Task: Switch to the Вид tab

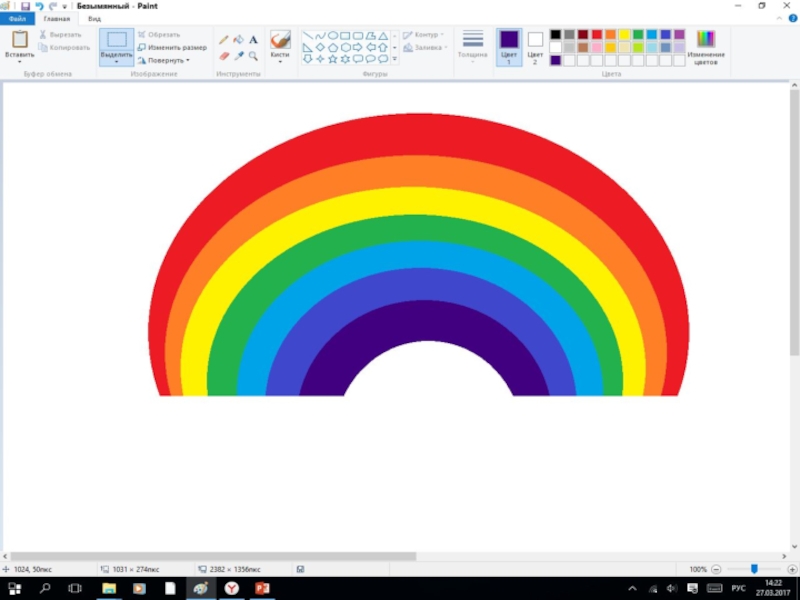Action: pyautogui.click(x=94, y=19)
